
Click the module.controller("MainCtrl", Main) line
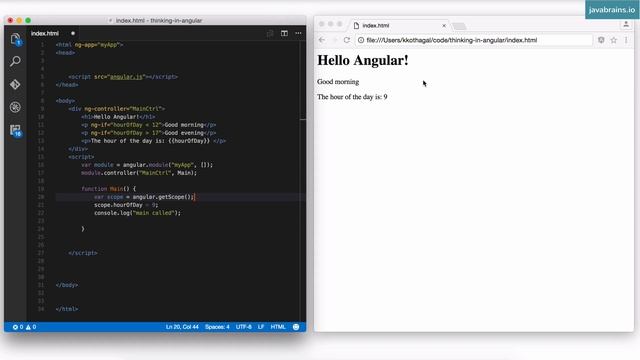click(x=139, y=173)
